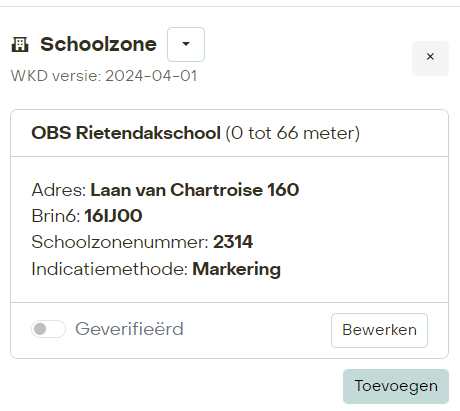This screenshot has width=460, height=411.
Task: Click the arrow inside Schoolzone dropdown button
Action: click(x=186, y=44)
